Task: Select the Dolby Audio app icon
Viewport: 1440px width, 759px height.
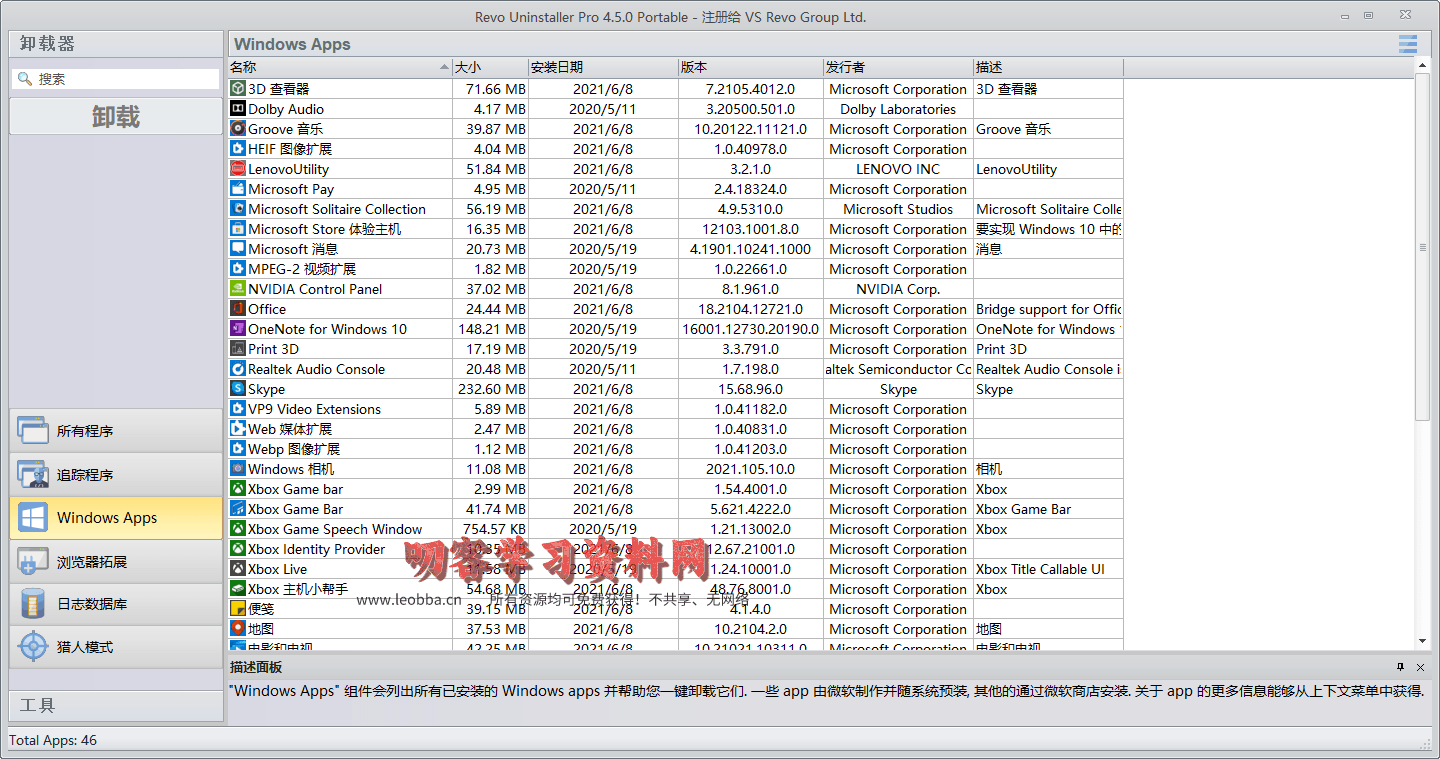Action: coord(237,109)
